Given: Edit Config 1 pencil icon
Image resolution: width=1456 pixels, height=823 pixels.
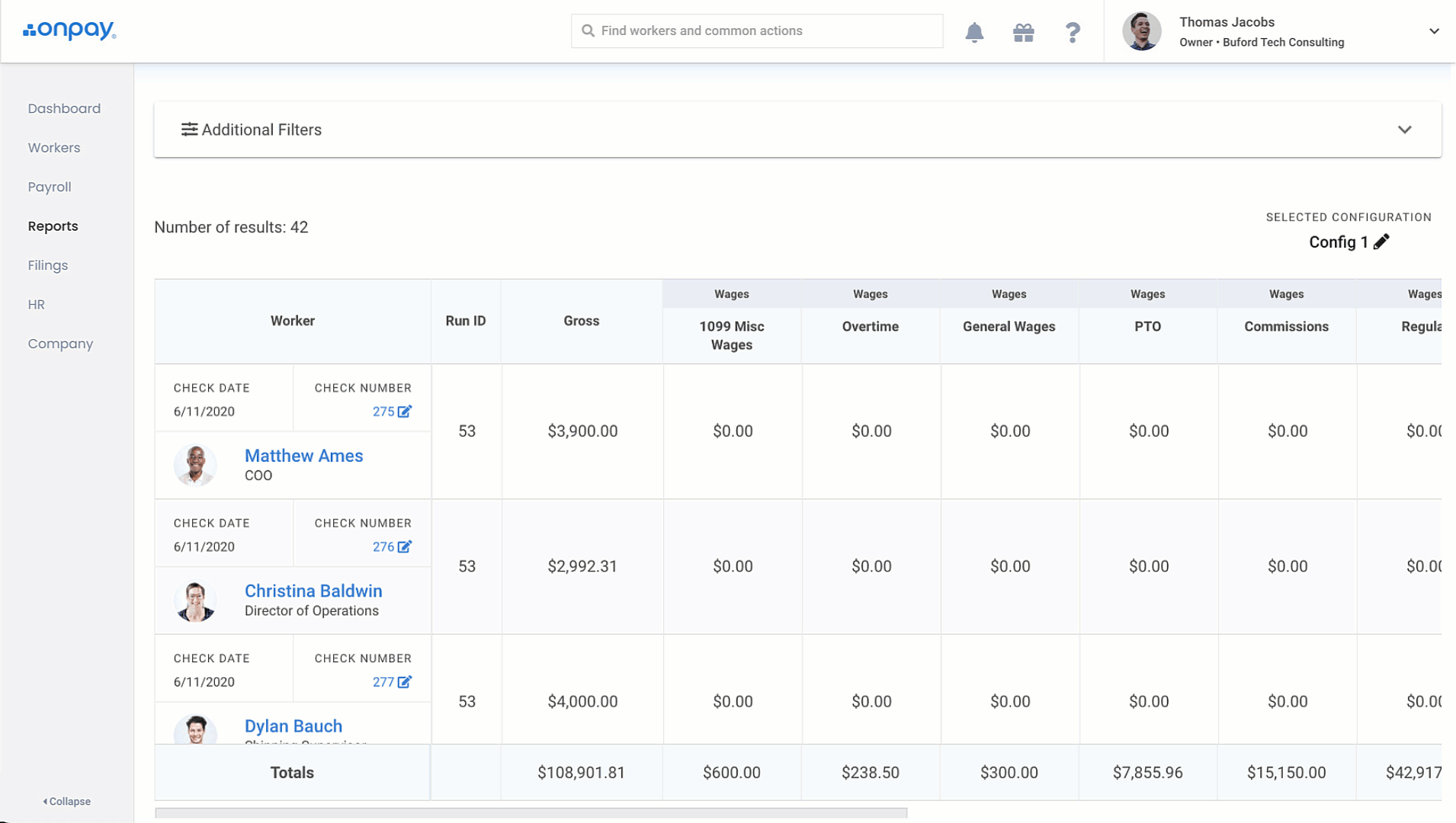Looking at the screenshot, I should click(x=1381, y=242).
